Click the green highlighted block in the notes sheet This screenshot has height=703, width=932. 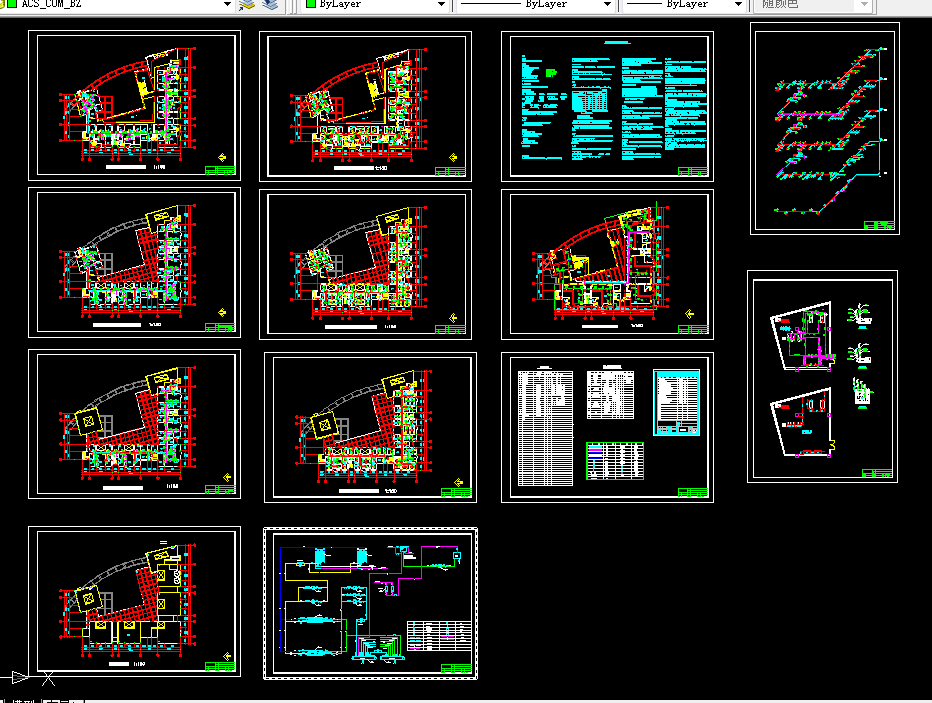click(551, 72)
